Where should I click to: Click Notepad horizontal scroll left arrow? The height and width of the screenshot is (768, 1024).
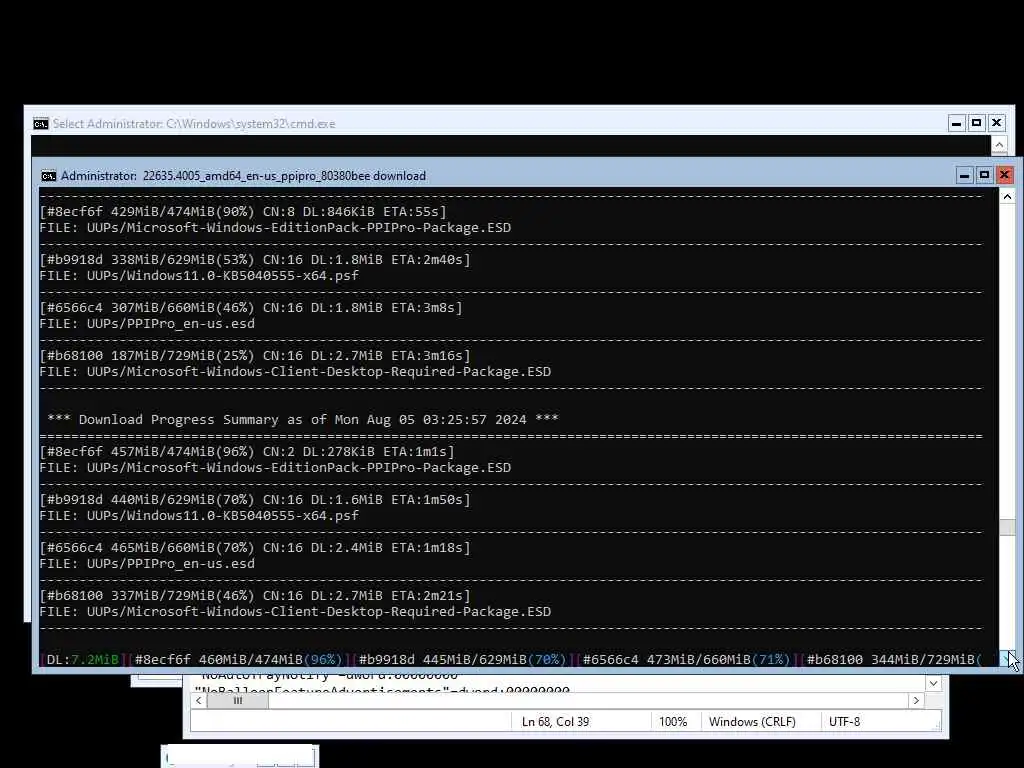pyautogui.click(x=199, y=700)
